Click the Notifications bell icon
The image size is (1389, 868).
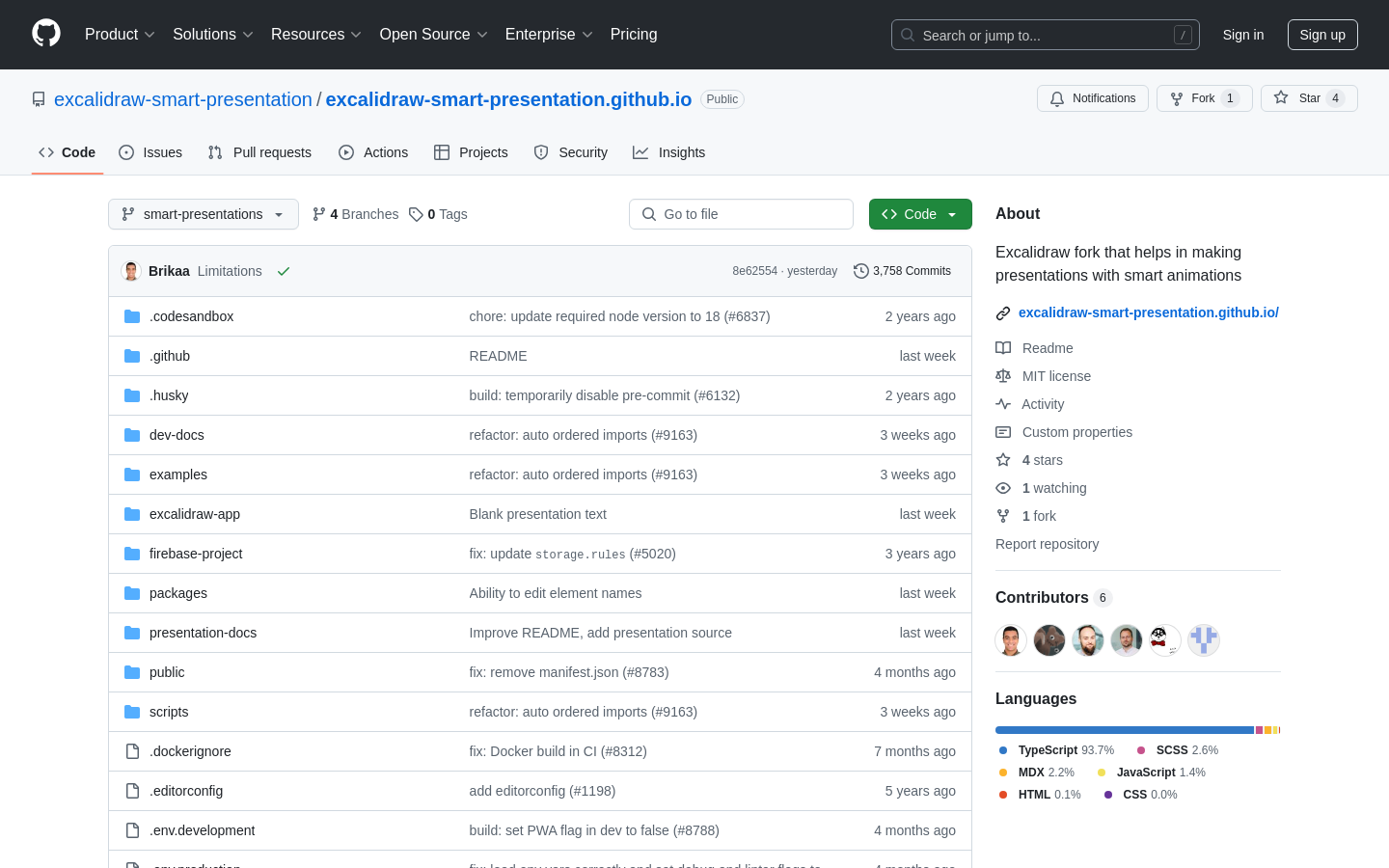click(1057, 98)
